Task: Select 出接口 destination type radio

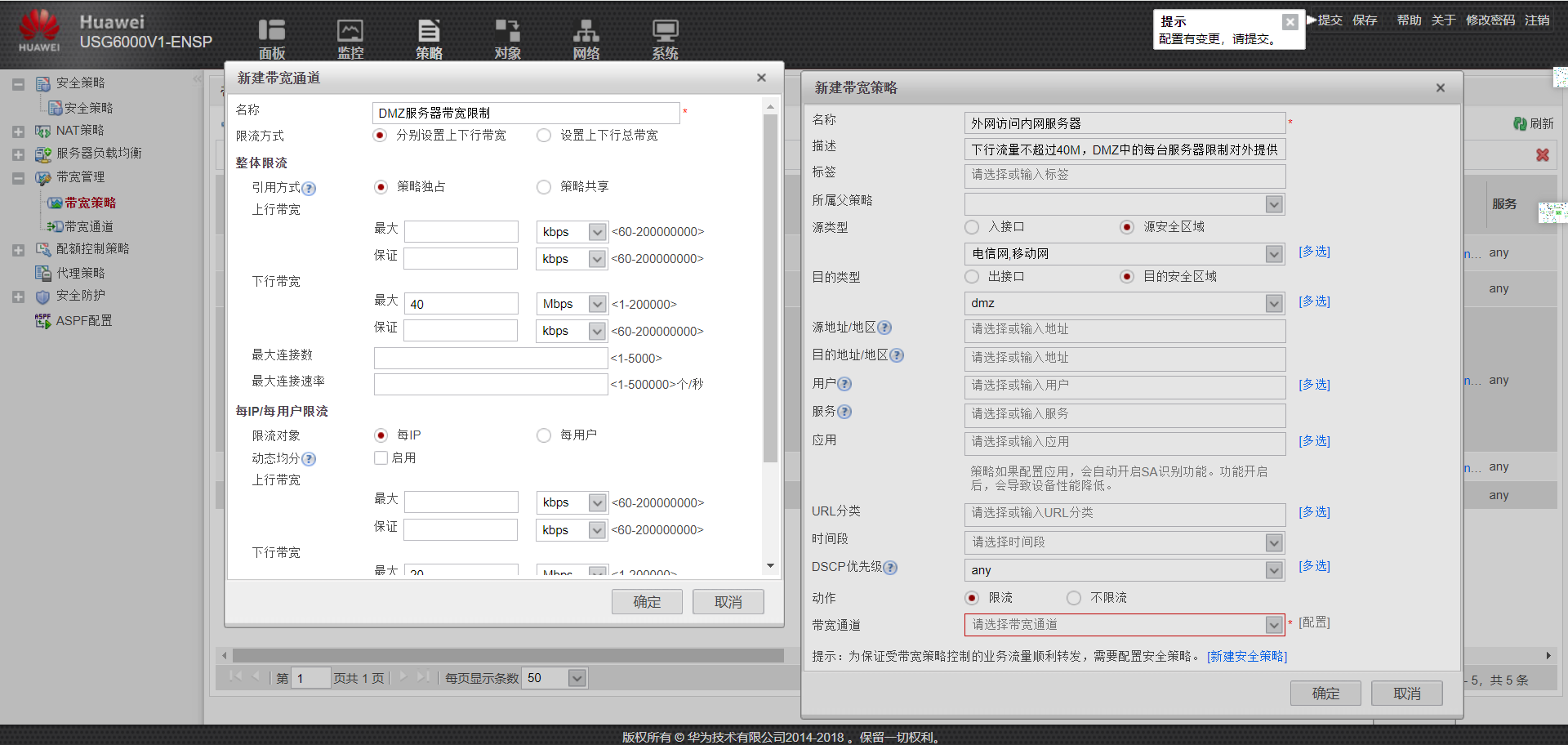Action: click(x=972, y=277)
